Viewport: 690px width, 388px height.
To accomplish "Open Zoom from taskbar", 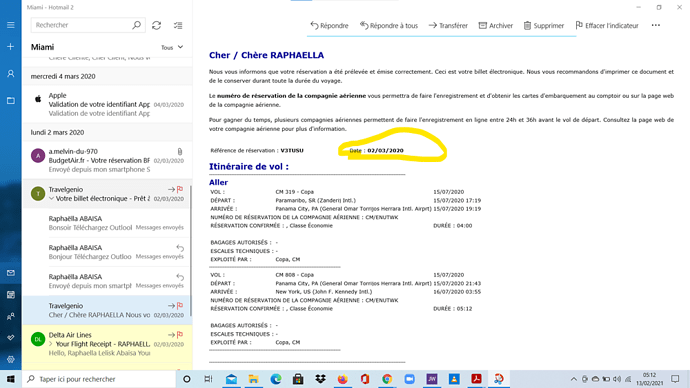I will coord(409,379).
